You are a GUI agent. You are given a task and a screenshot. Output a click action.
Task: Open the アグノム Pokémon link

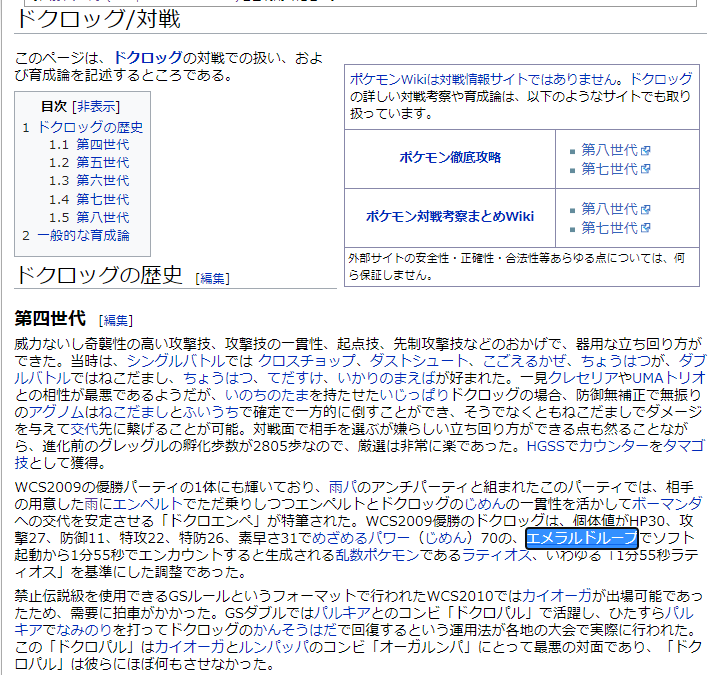[56, 412]
